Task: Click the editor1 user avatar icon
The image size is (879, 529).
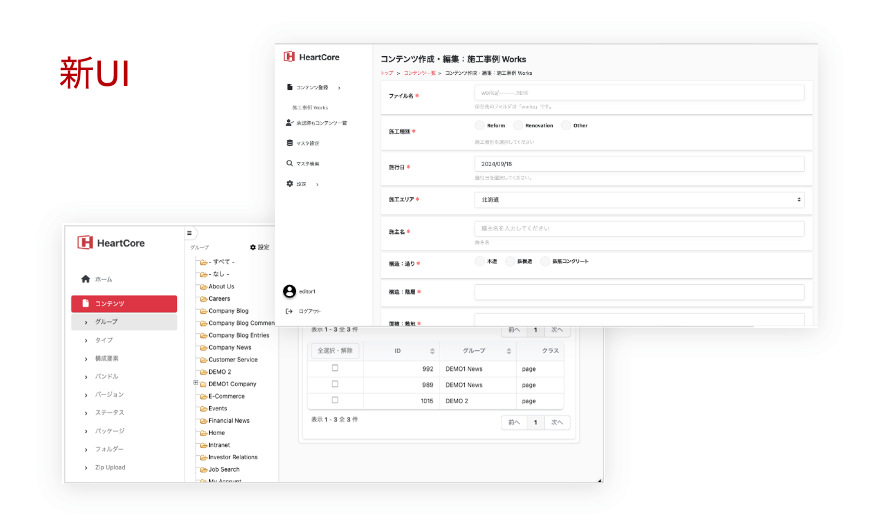Action: click(x=290, y=291)
